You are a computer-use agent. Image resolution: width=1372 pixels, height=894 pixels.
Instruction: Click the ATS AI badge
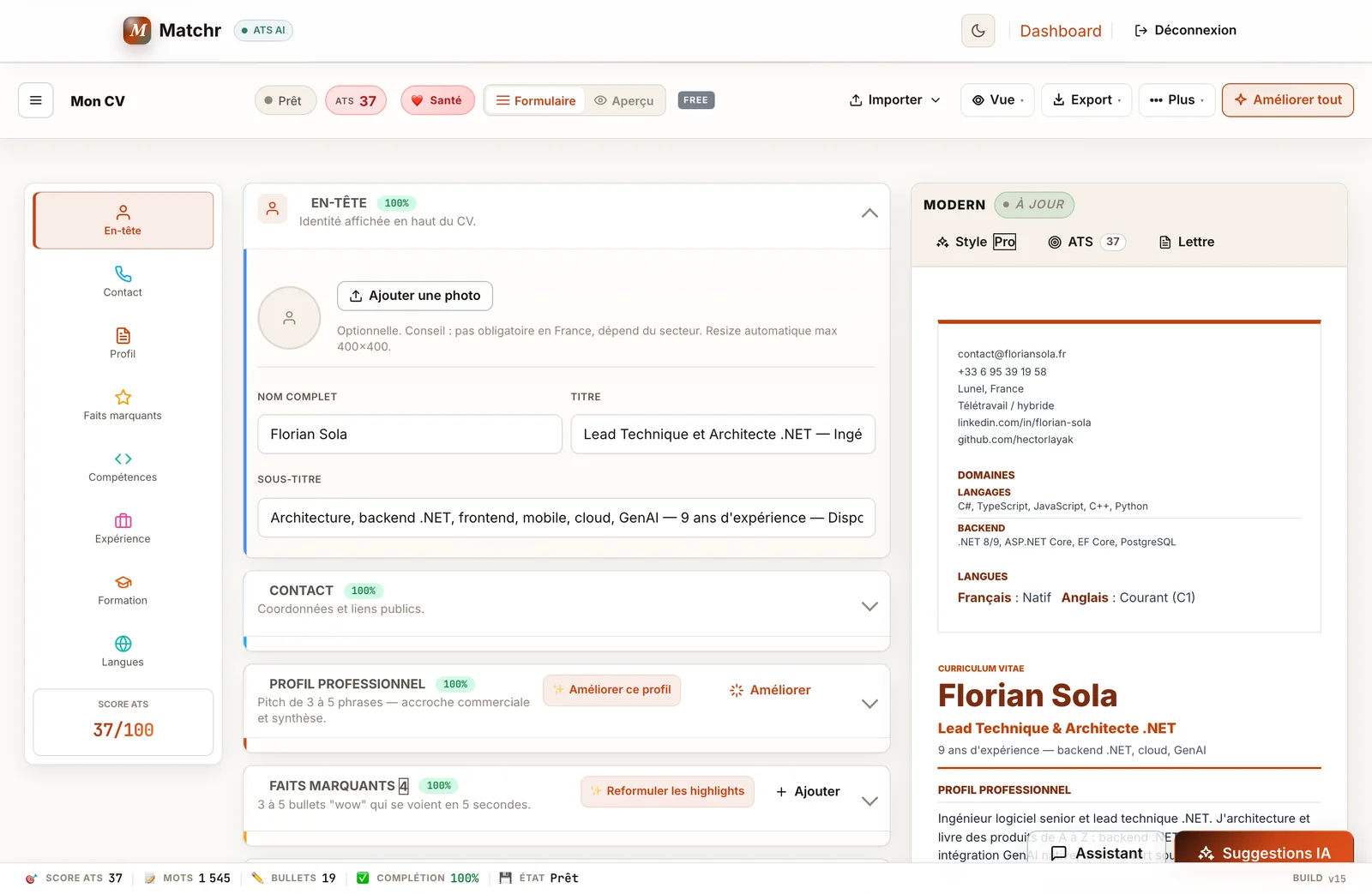(x=263, y=30)
